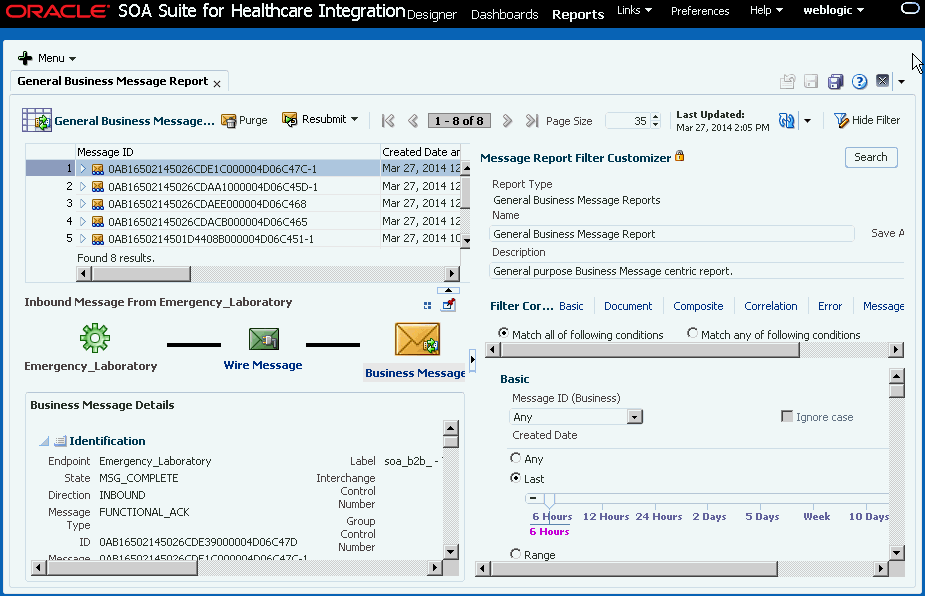Click the report Name input field
Screen dimensions: 925x596
(x=672, y=234)
